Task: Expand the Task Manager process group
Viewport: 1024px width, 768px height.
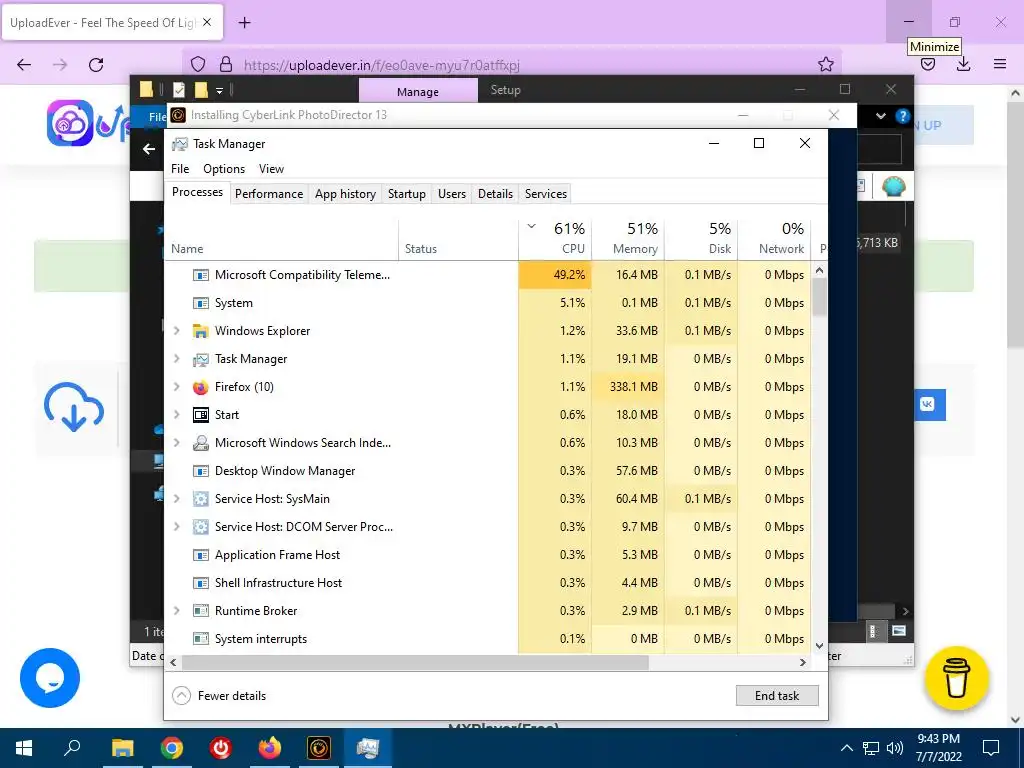Action: click(x=176, y=359)
